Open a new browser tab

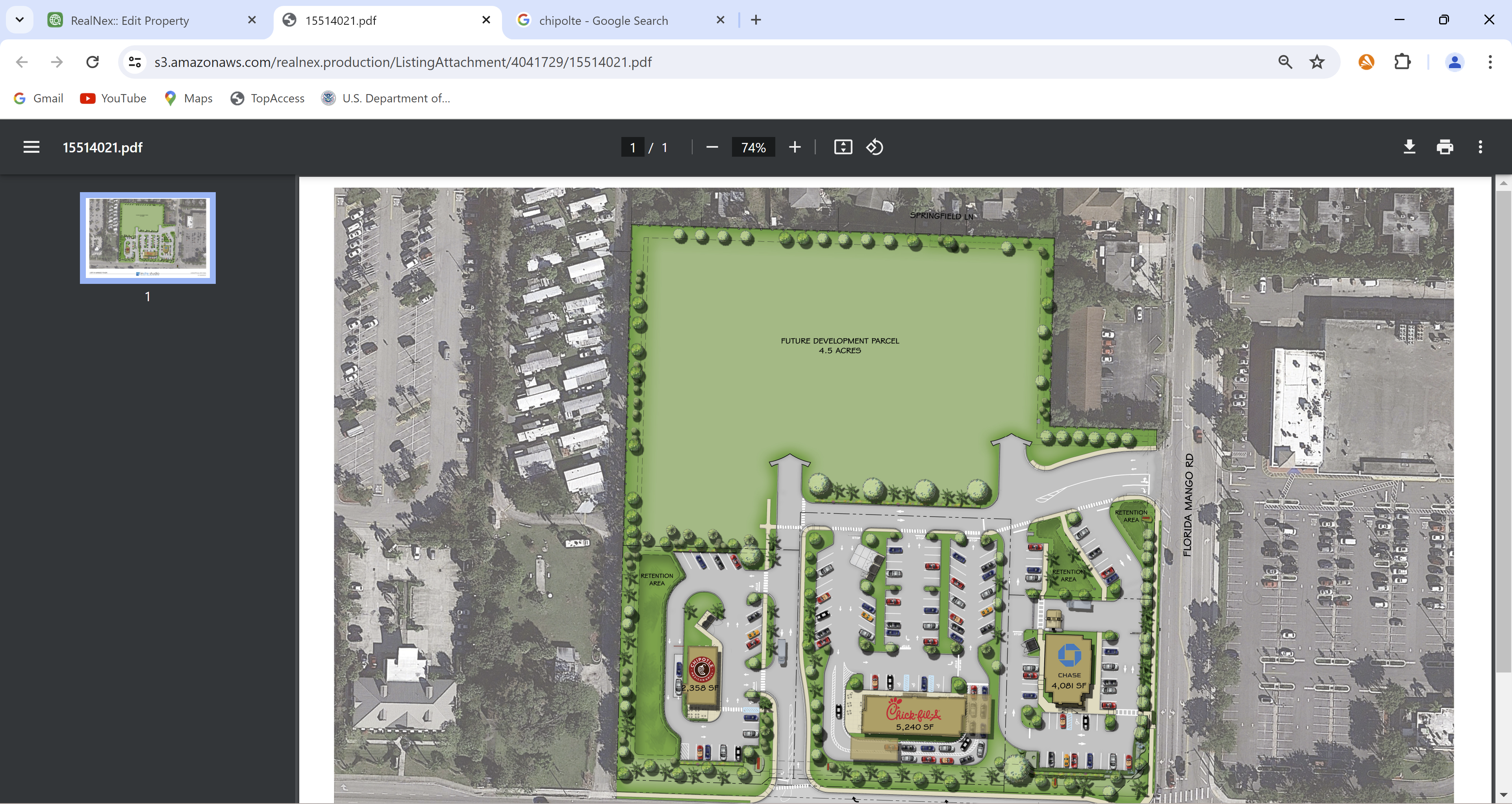click(756, 20)
